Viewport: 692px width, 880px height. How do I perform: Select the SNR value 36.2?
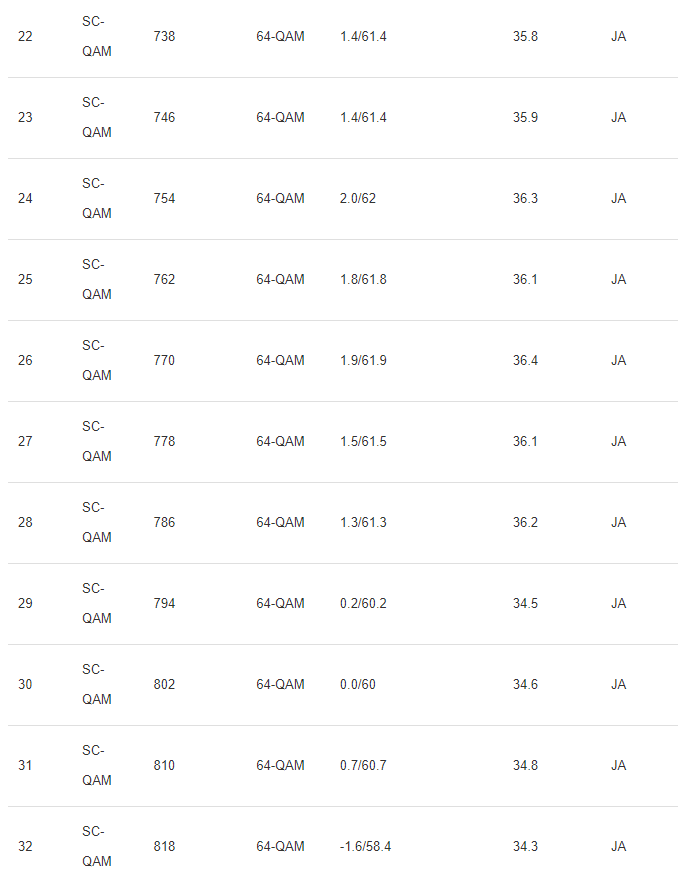click(x=525, y=523)
